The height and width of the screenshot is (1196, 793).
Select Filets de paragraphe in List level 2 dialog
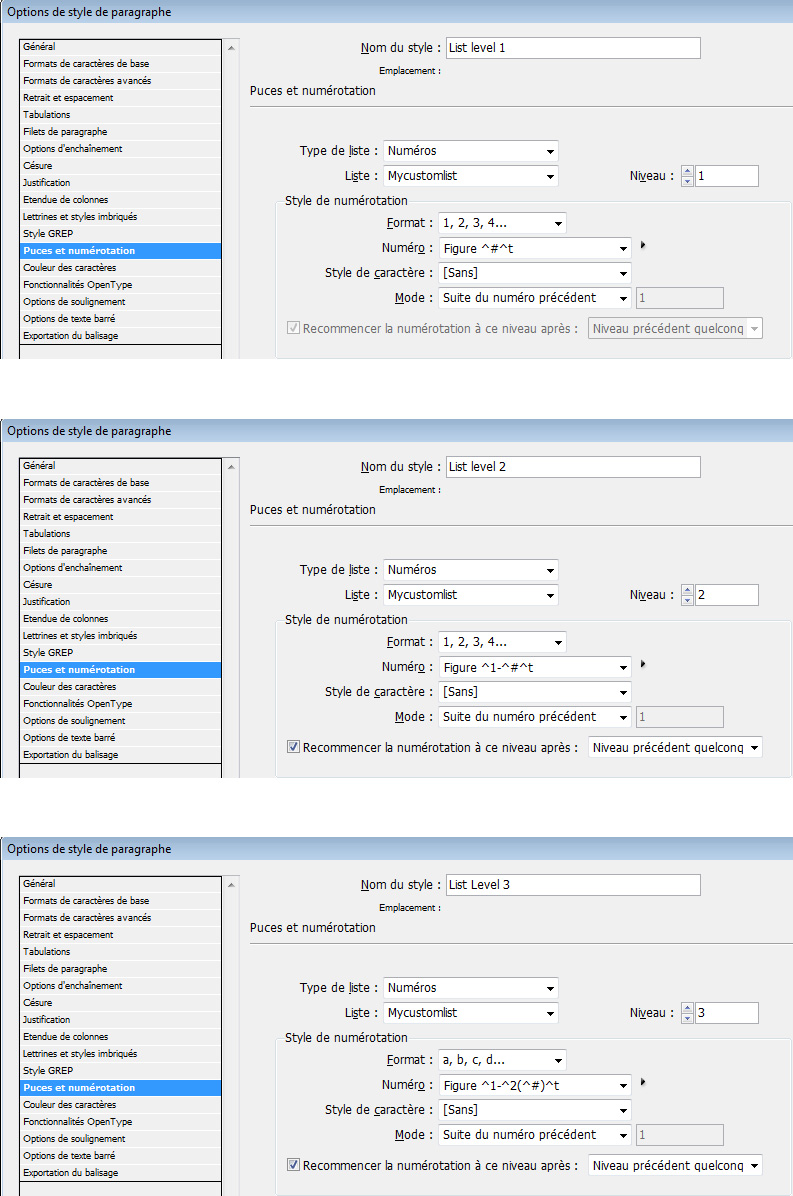(x=120, y=551)
